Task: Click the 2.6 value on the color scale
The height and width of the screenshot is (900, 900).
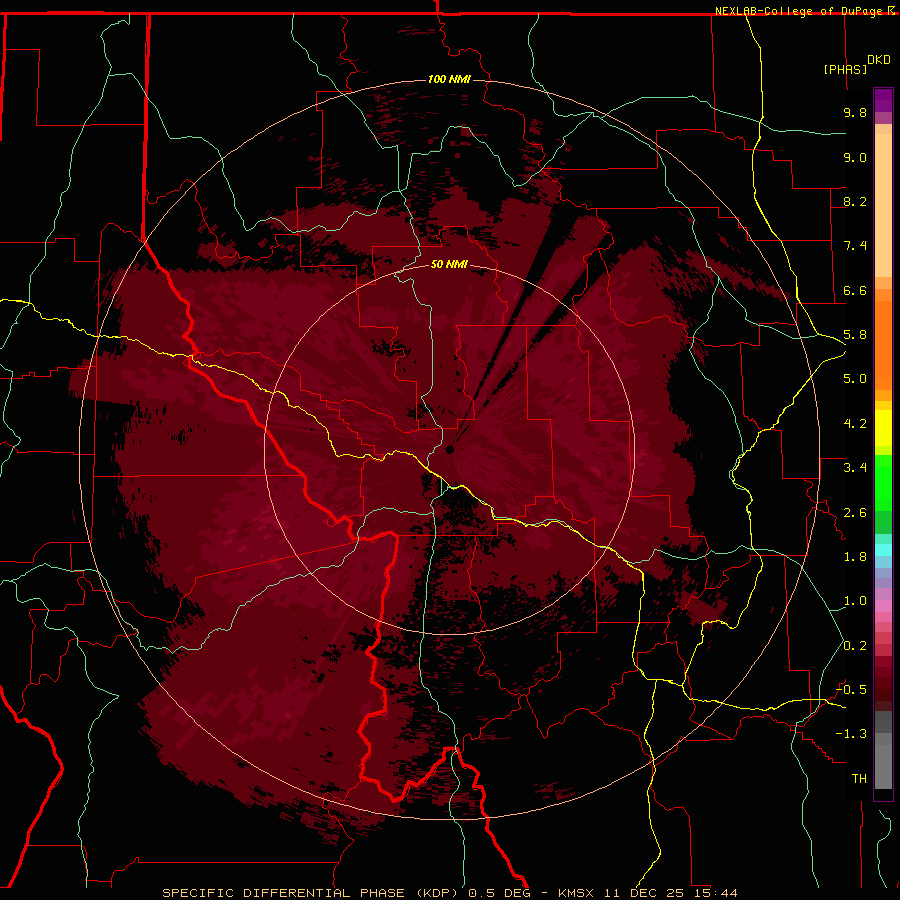Action: (x=855, y=513)
